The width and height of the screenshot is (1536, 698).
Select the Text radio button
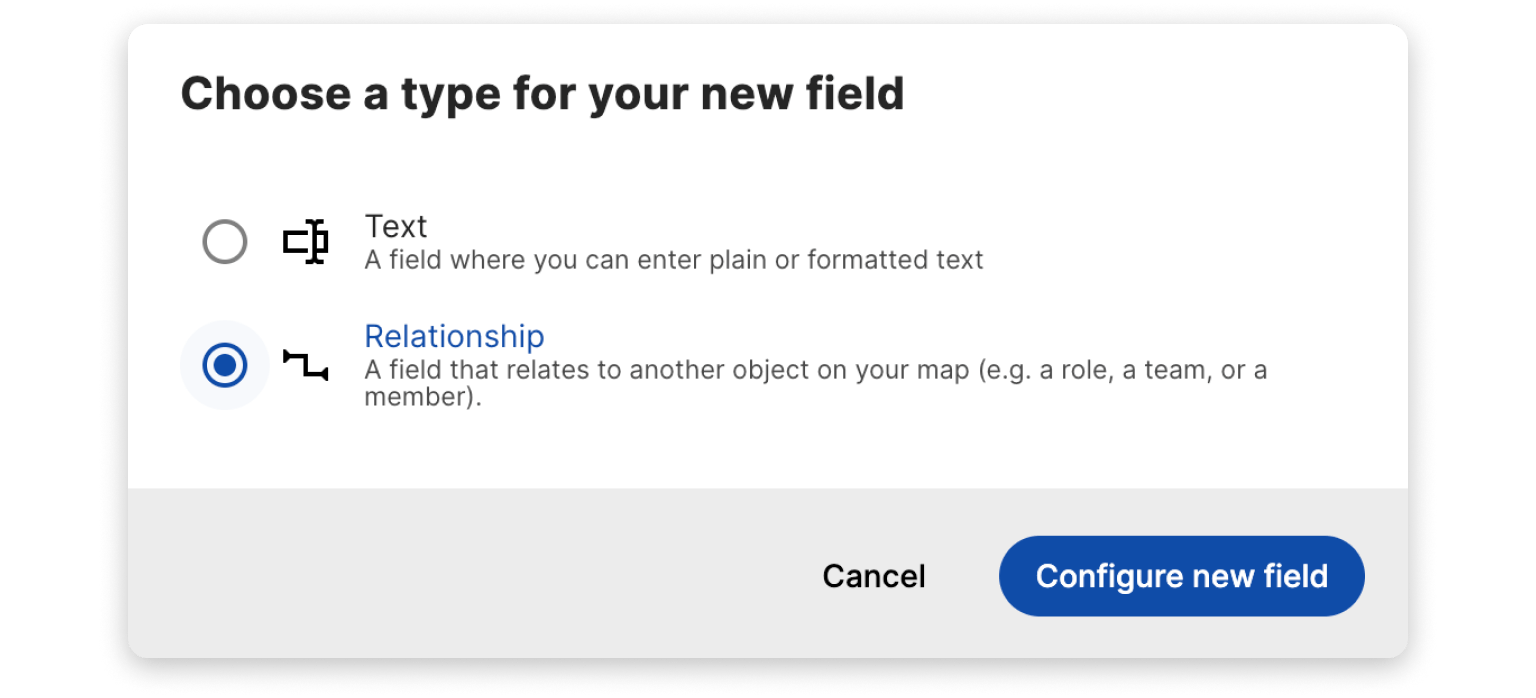(224, 242)
